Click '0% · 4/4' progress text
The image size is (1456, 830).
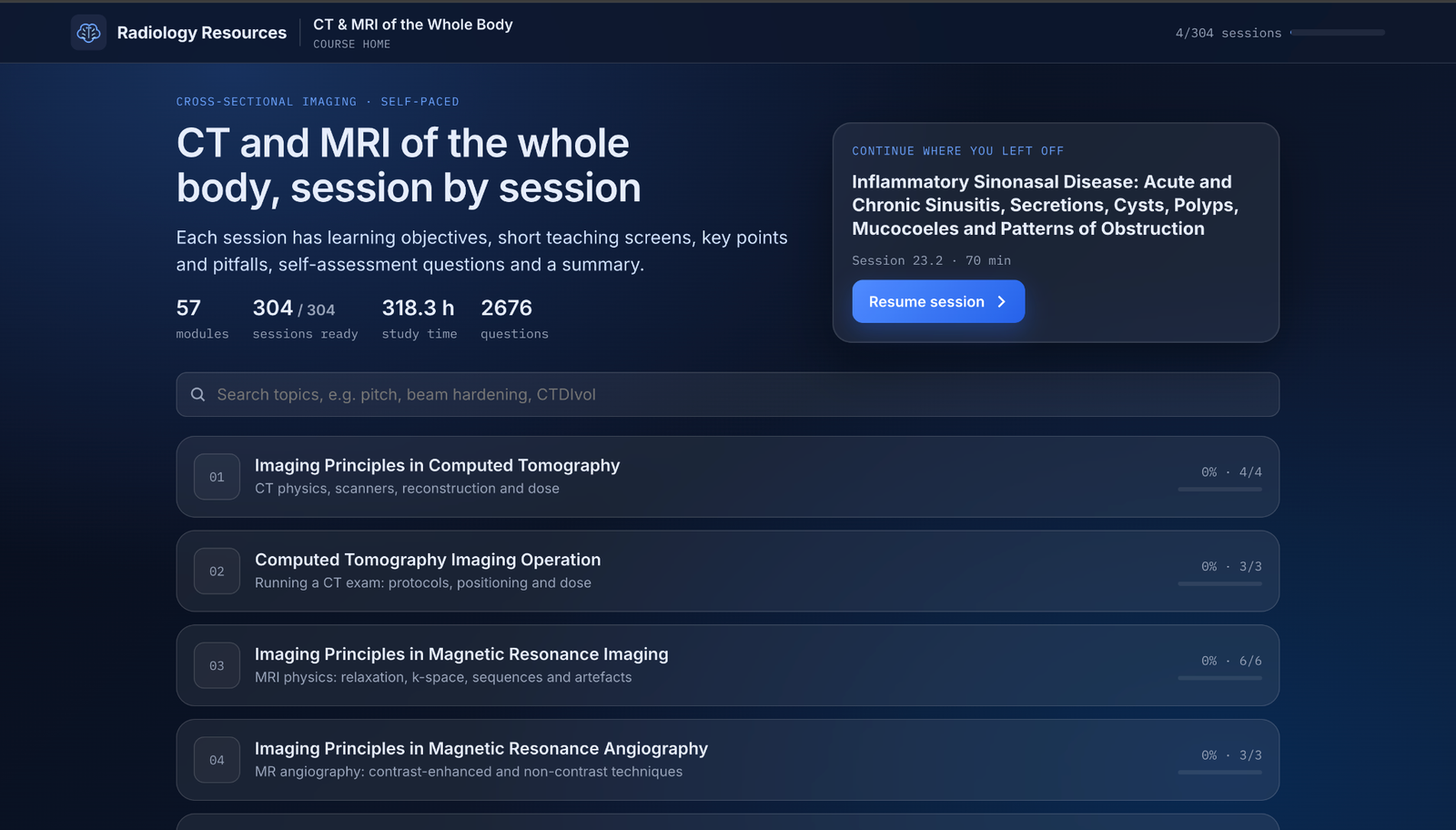pyautogui.click(x=1231, y=472)
